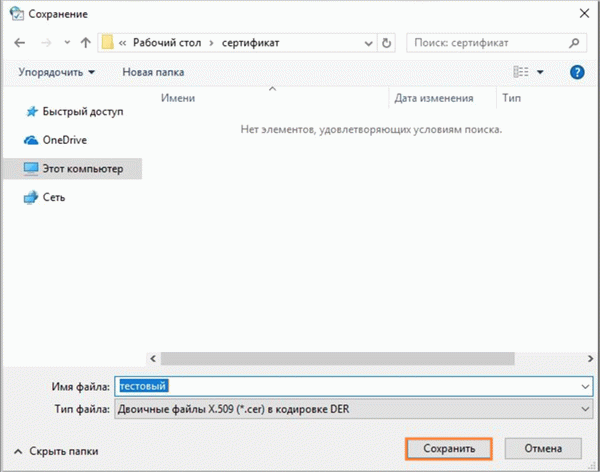
Task: Click left arrow of horizontal scrollbar
Action: click(x=153, y=359)
